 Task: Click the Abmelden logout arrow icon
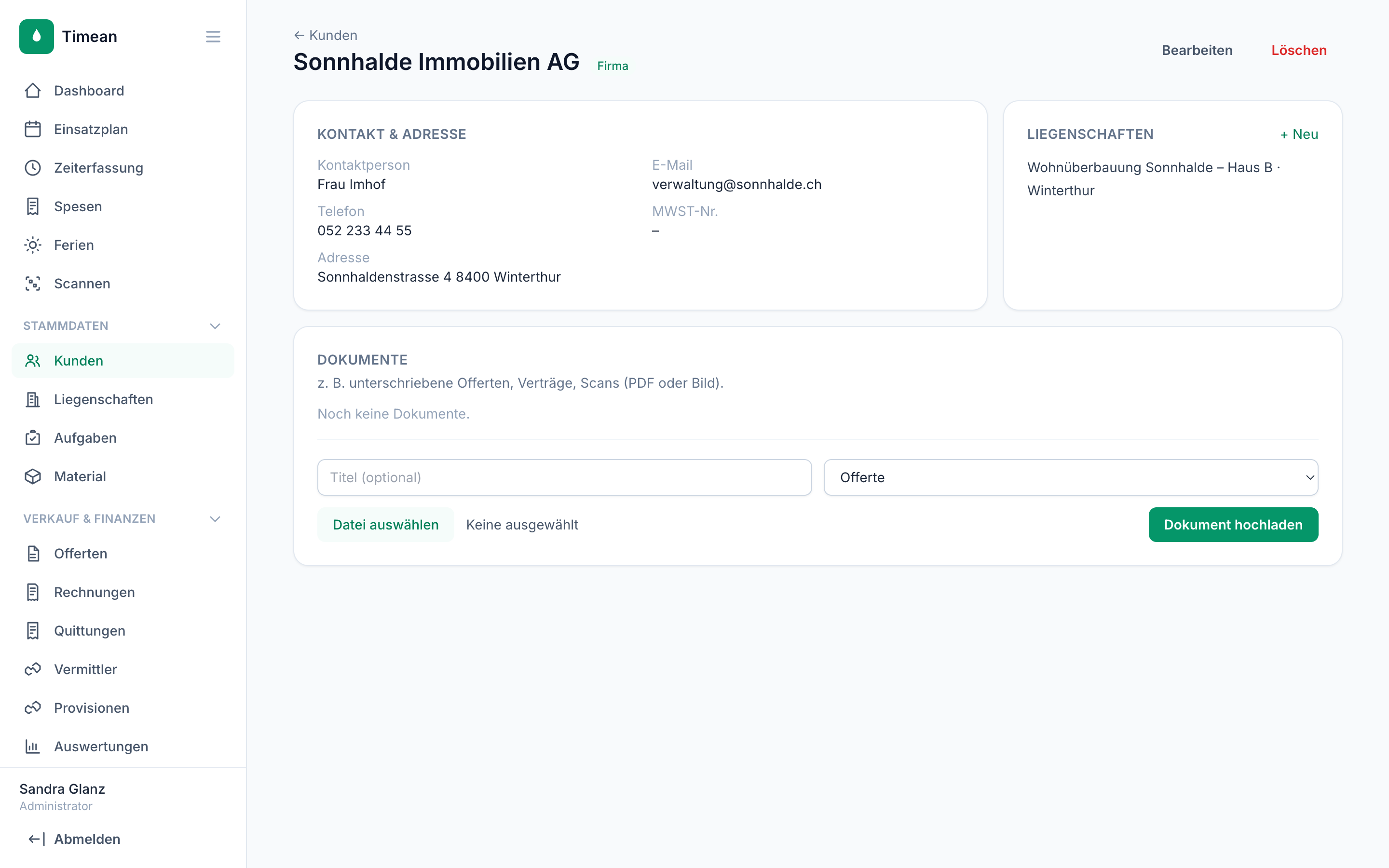click(36, 839)
